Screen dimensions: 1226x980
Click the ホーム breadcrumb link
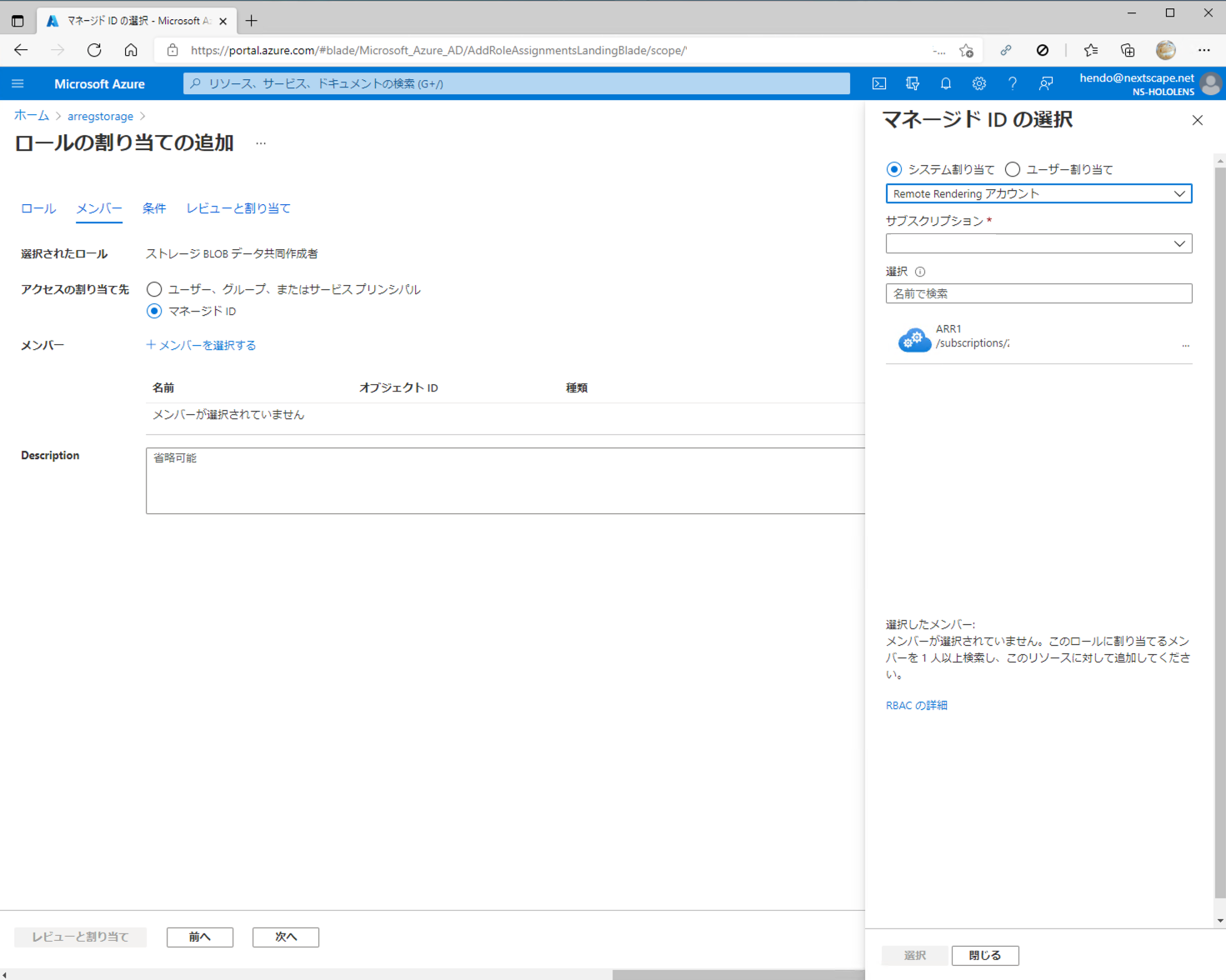click(32, 116)
